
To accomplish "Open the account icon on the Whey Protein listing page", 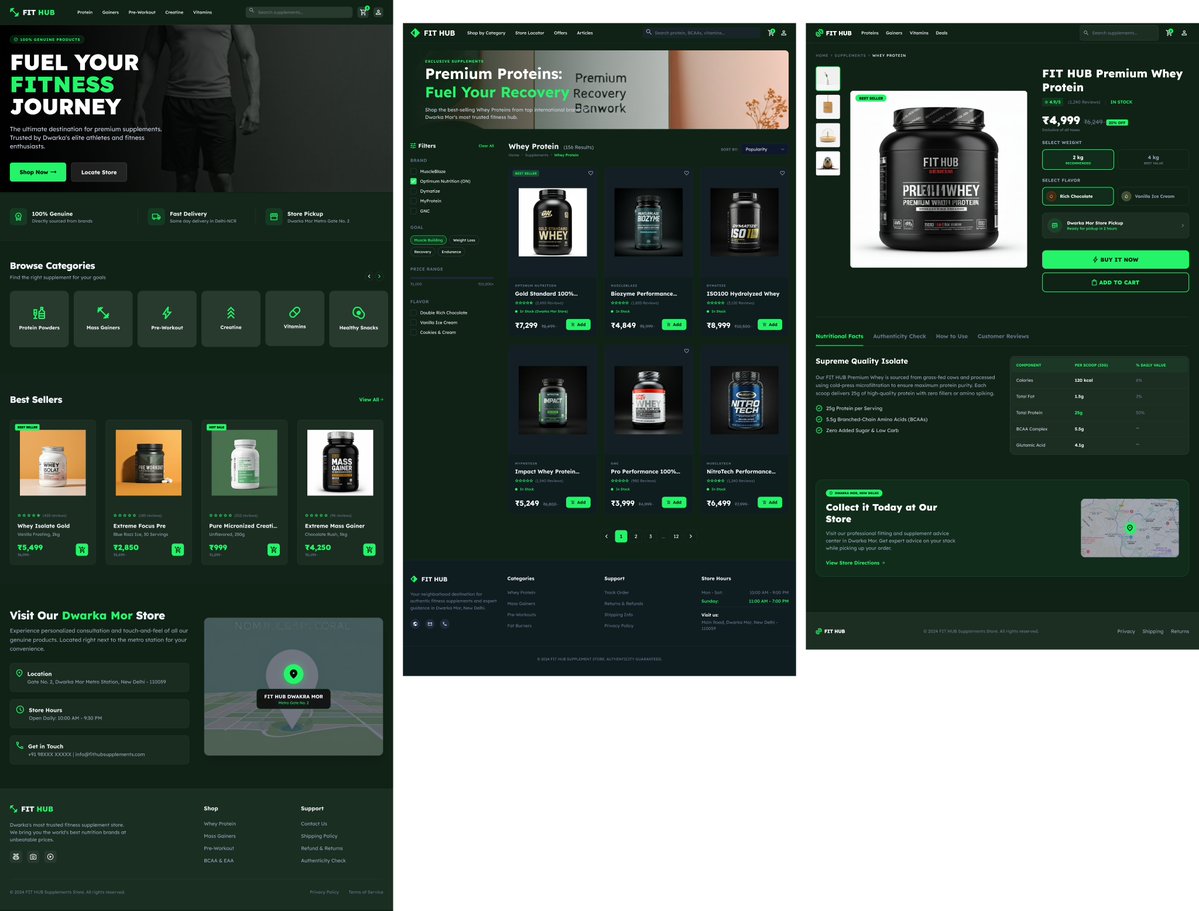I will coord(783,32).
